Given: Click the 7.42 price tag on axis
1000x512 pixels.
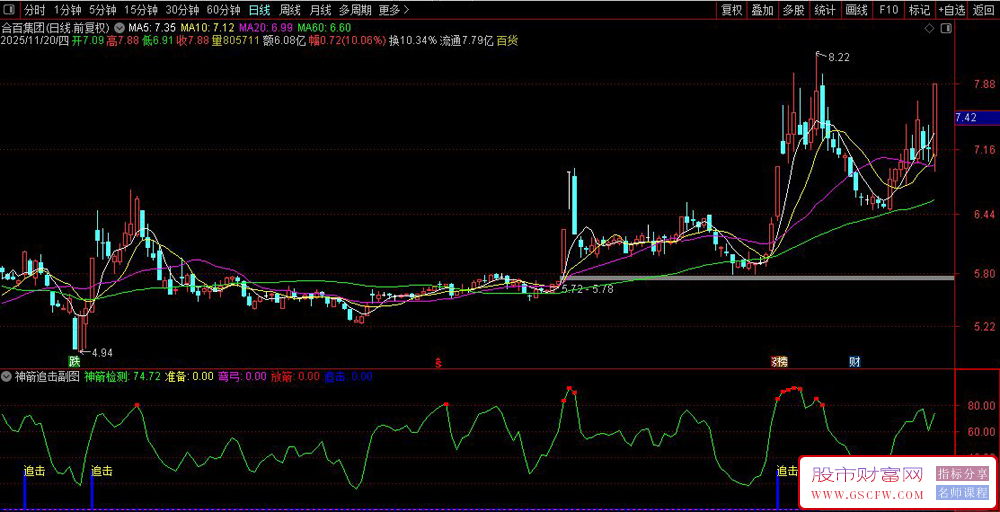Looking at the screenshot, I should [966, 118].
